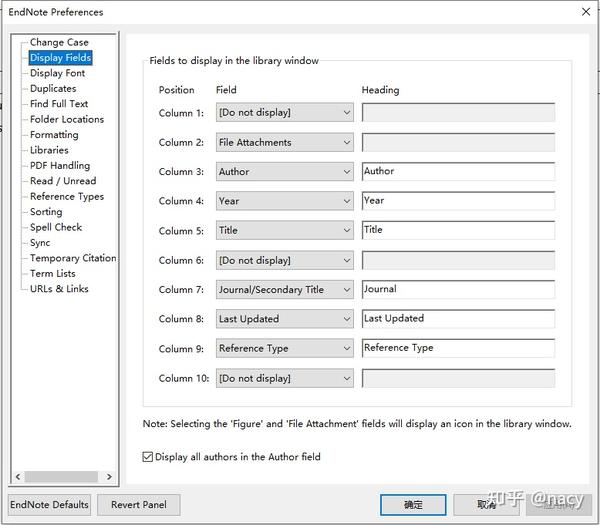Open Column 3 Author field dropdown

[285, 172]
